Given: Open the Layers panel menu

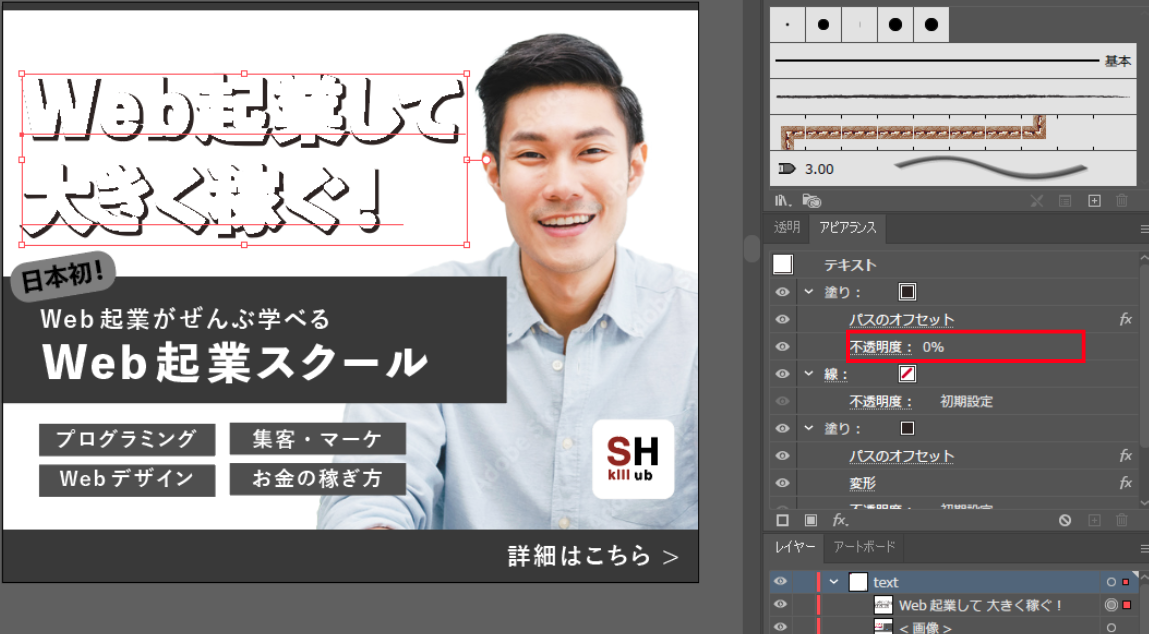Looking at the screenshot, I should [1144, 548].
